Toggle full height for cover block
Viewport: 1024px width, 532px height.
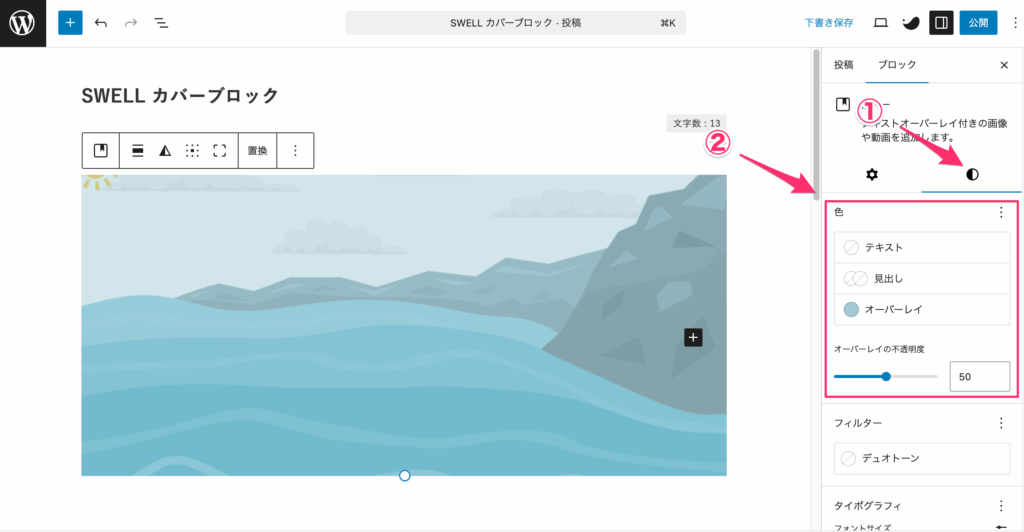220,151
